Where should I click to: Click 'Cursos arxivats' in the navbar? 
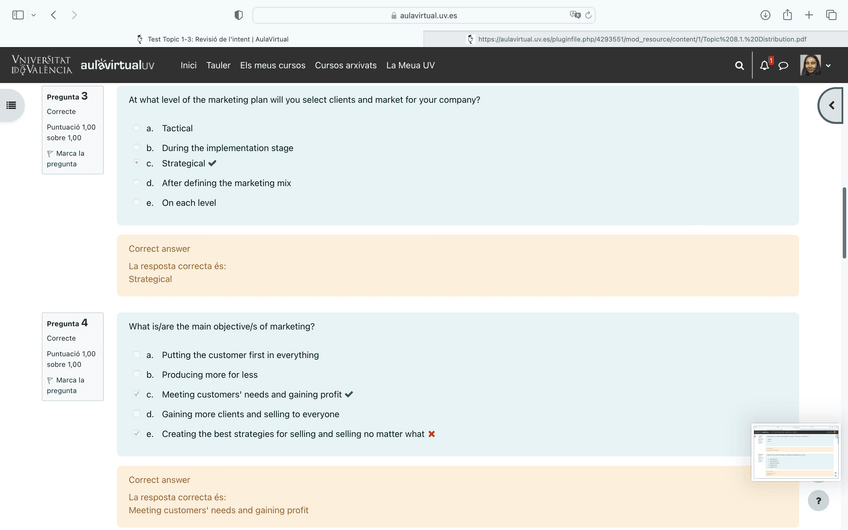point(345,66)
